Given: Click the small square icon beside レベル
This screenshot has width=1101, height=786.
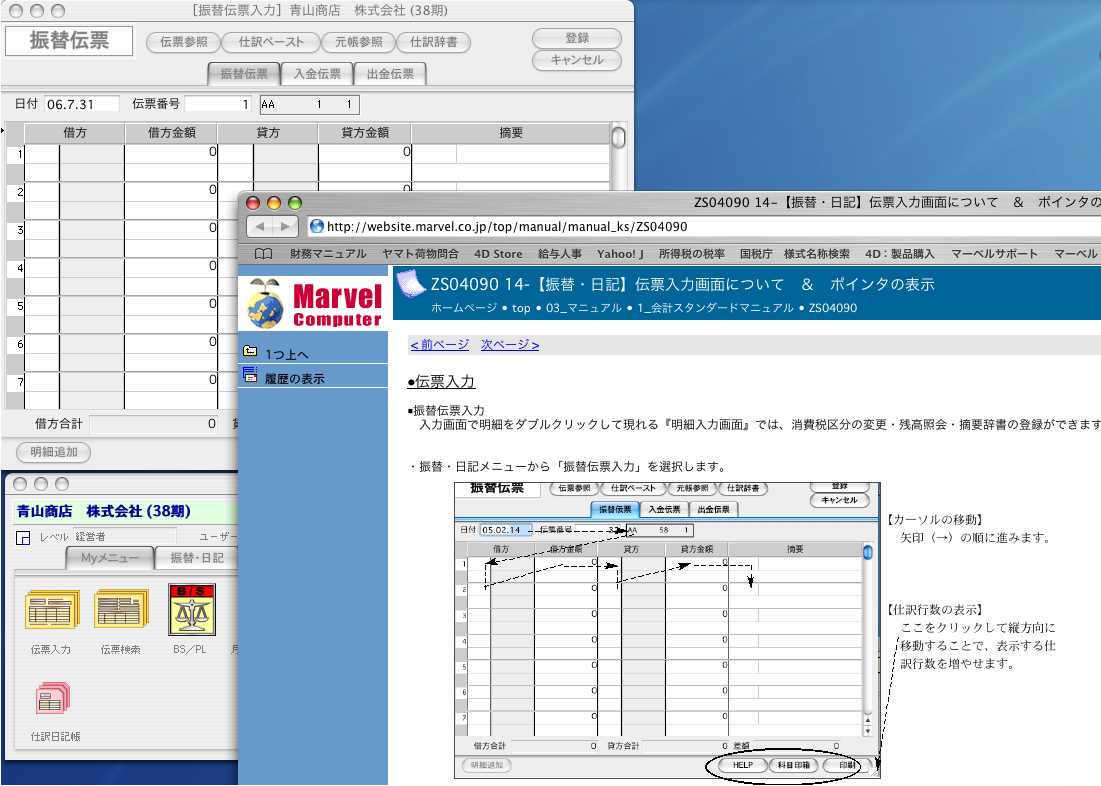Looking at the screenshot, I should pyautogui.click(x=23, y=537).
